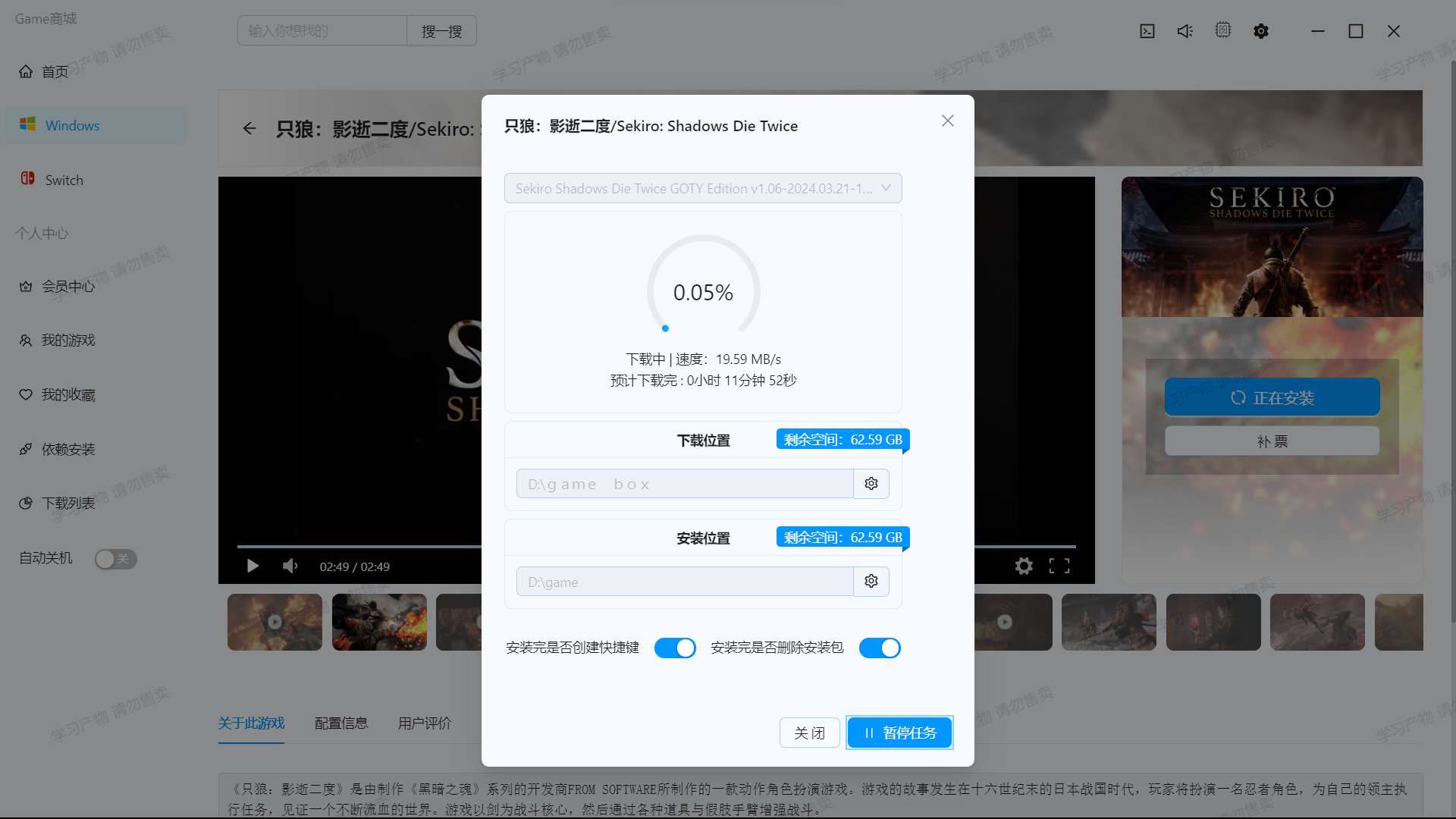Select the Windows platform in sidebar
The height and width of the screenshot is (819, 1456).
(96, 125)
